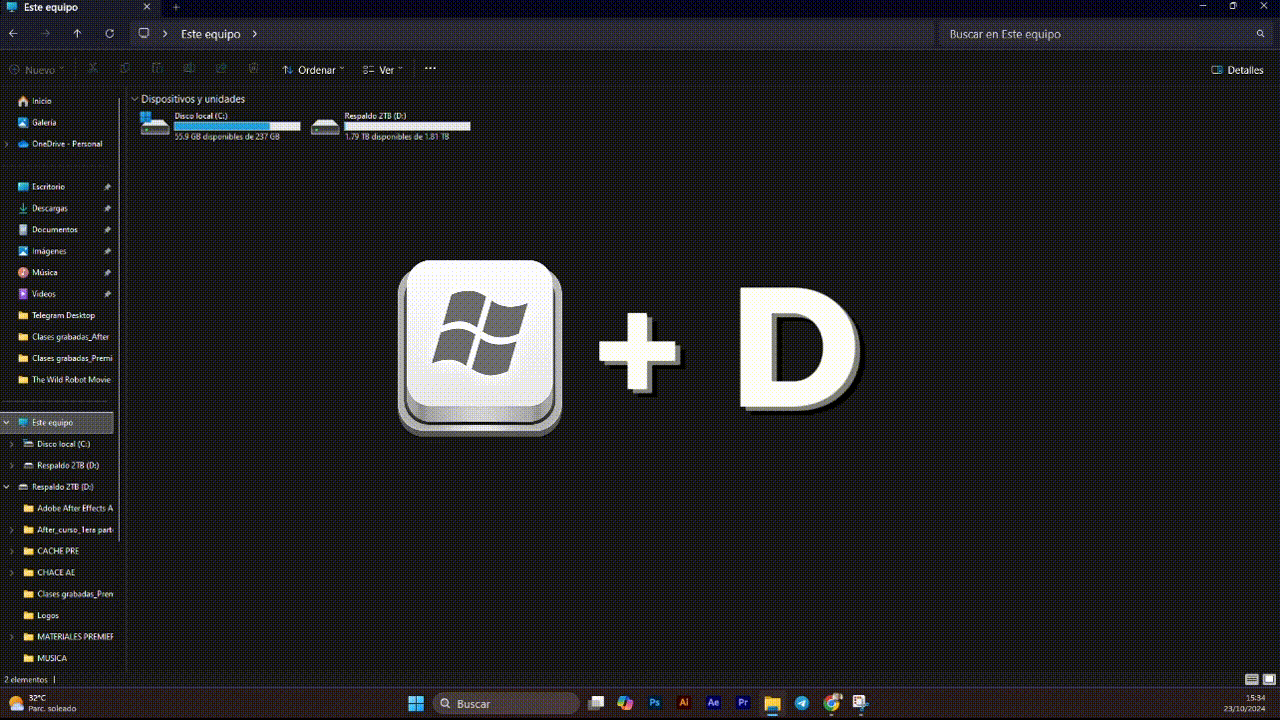The image size is (1280, 720).
Task: Click the Disco local (C:) drive icon
Action: [154, 124]
